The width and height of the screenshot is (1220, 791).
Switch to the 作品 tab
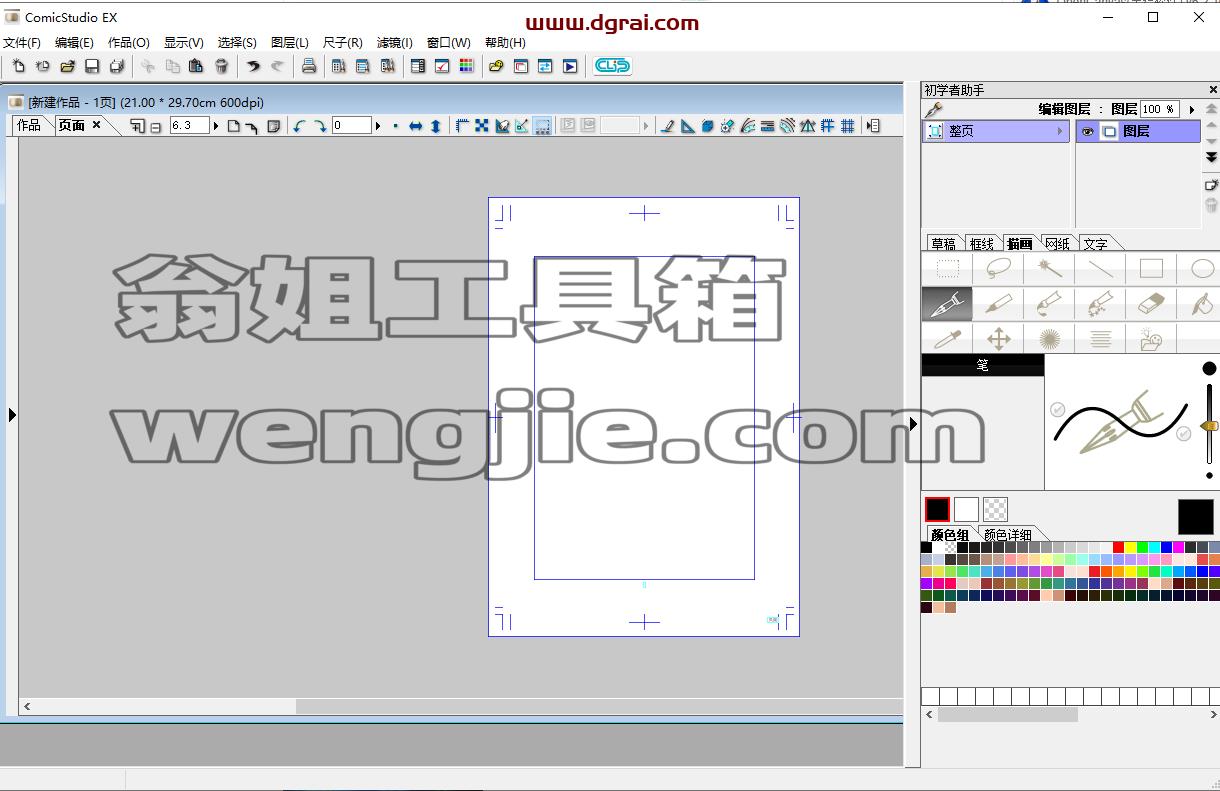point(29,125)
